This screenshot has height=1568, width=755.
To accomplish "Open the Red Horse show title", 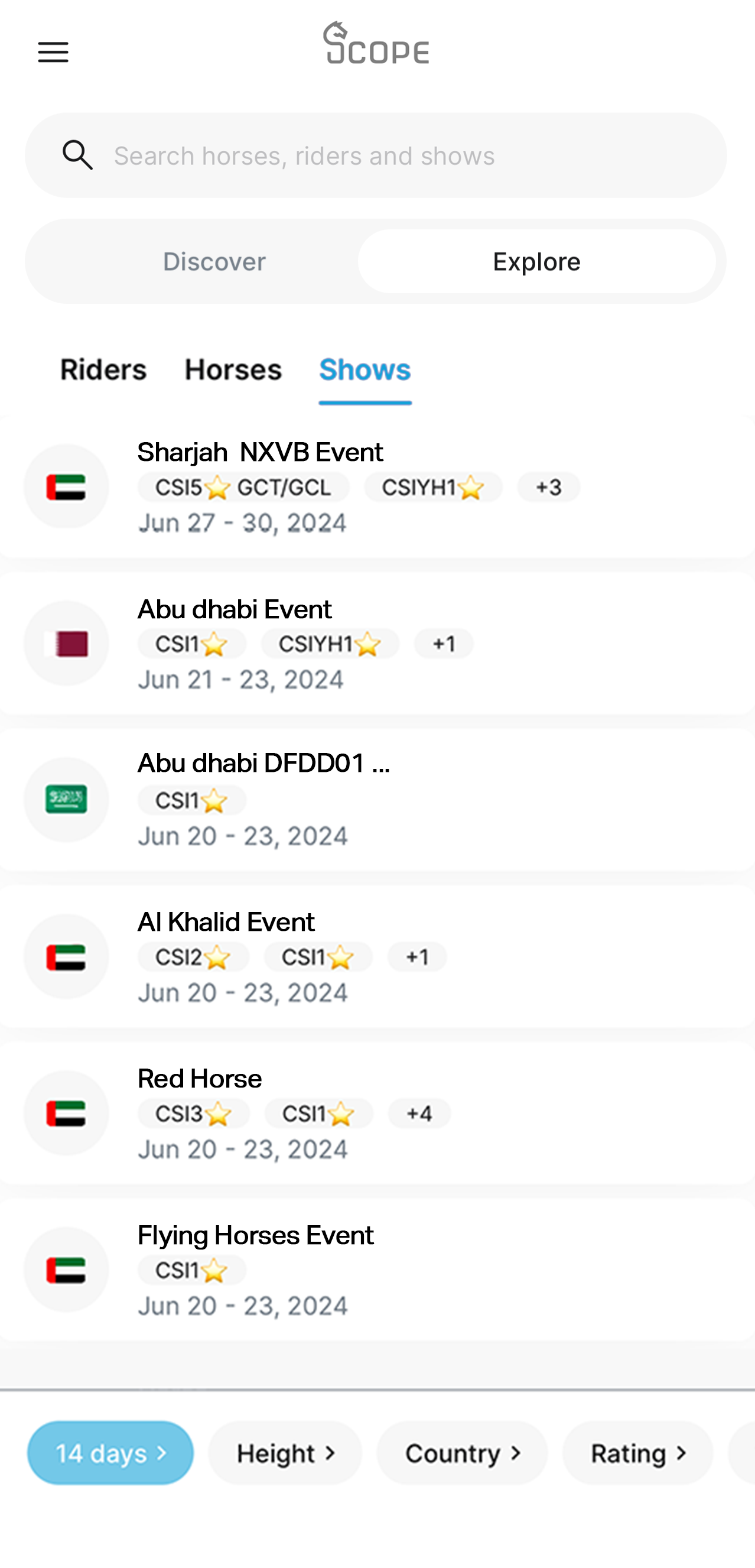I will click(x=200, y=1079).
